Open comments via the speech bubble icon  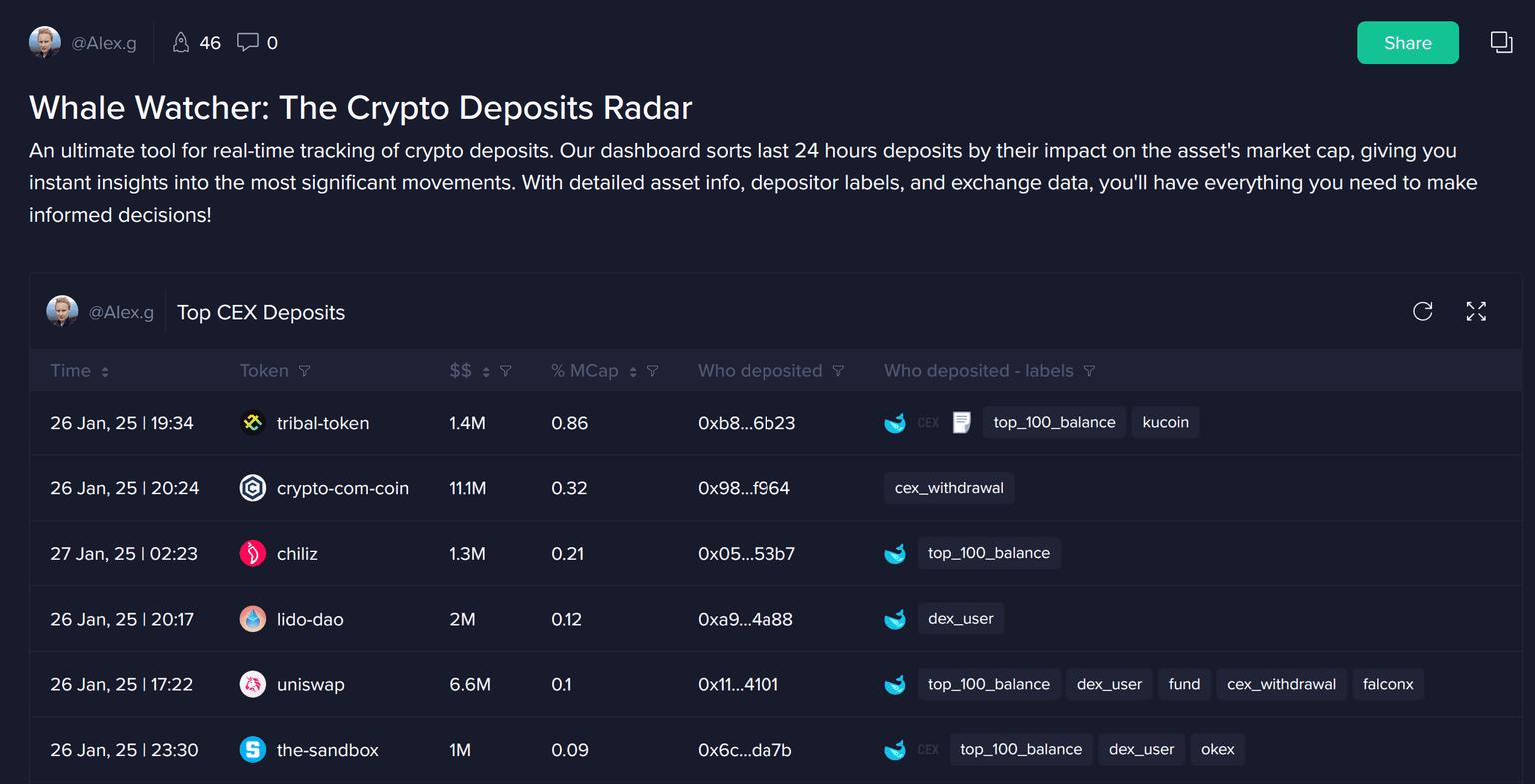(247, 42)
